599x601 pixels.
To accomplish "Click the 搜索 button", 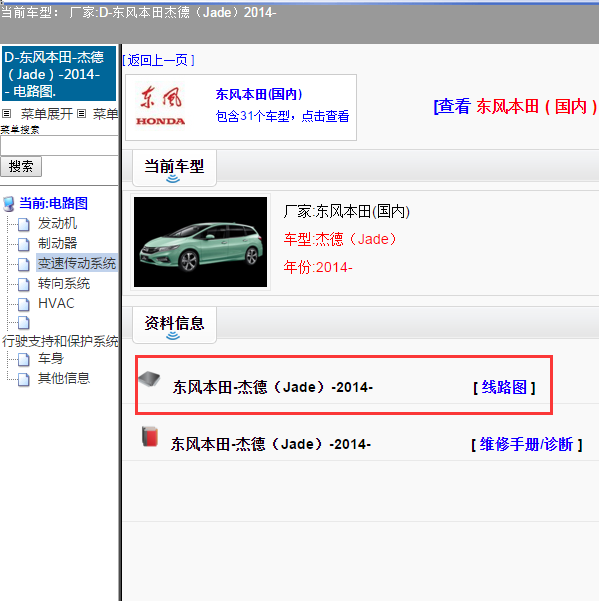I will pyautogui.click(x=21, y=166).
